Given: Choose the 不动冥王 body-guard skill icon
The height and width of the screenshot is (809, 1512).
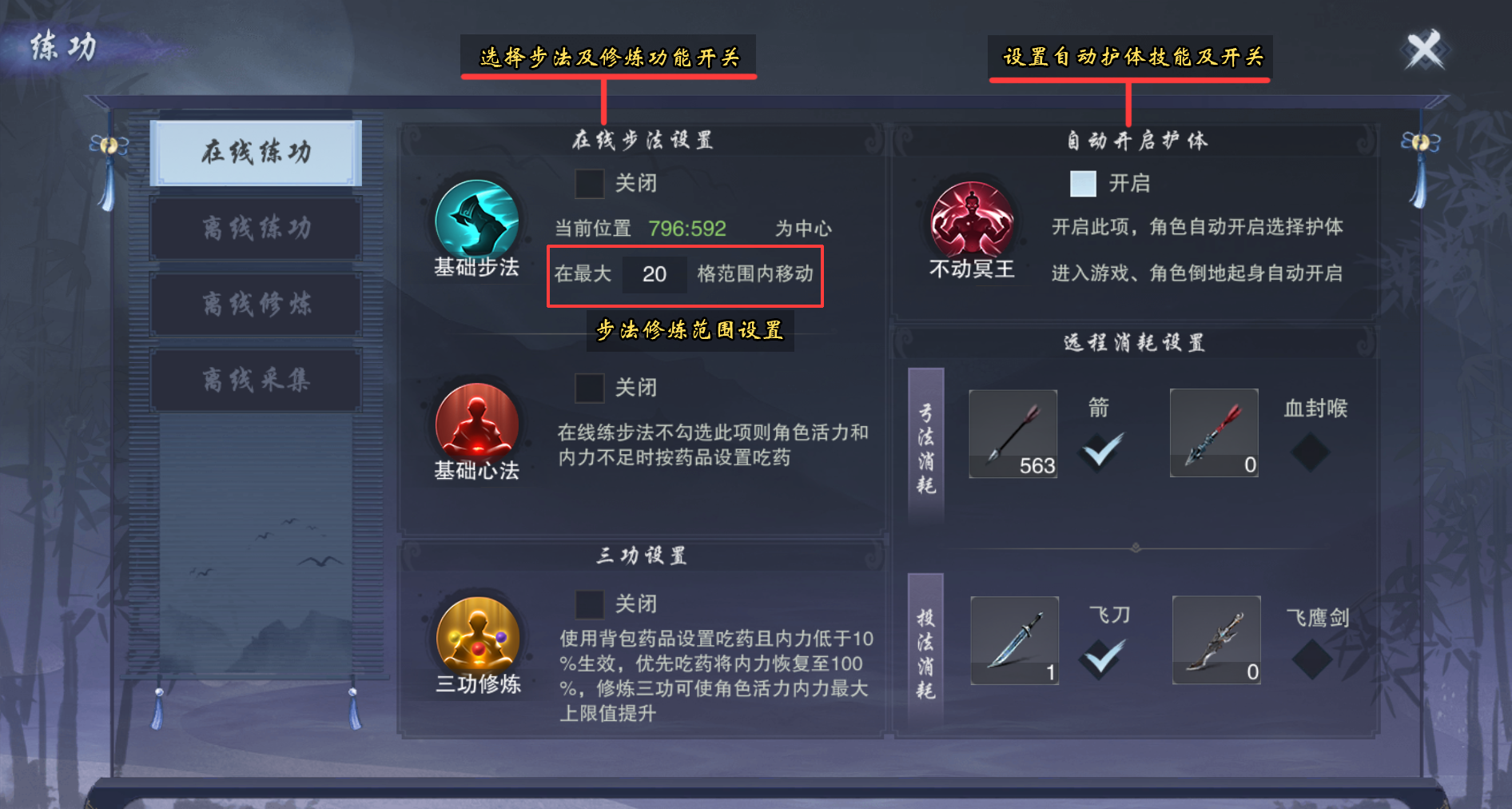Looking at the screenshot, I should click(972, 221).
